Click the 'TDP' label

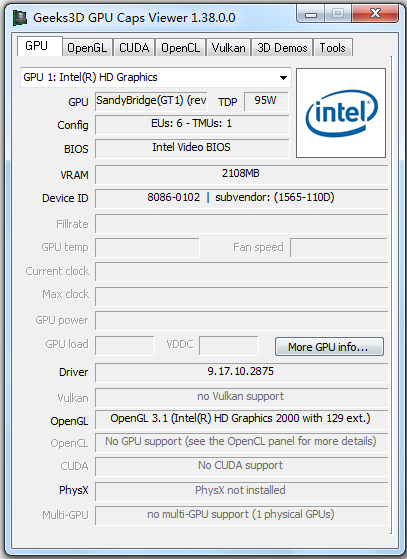[x=228, y=102]
